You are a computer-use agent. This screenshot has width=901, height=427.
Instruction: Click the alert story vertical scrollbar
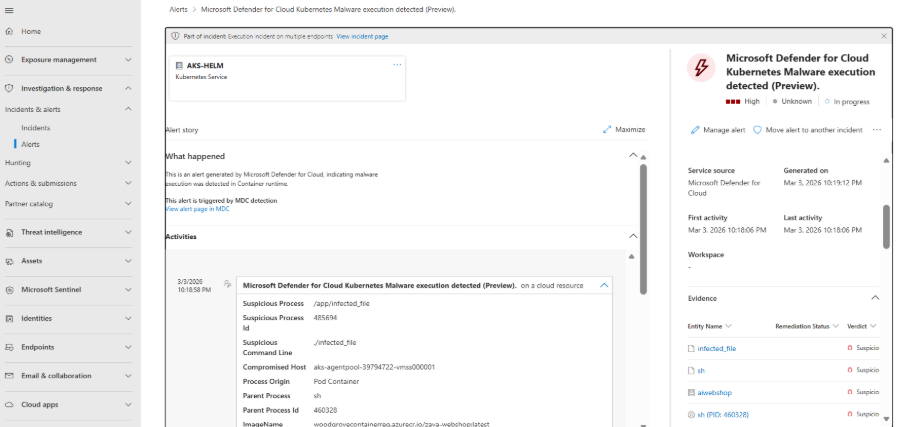pyautogui.click(x=644, y=229)
